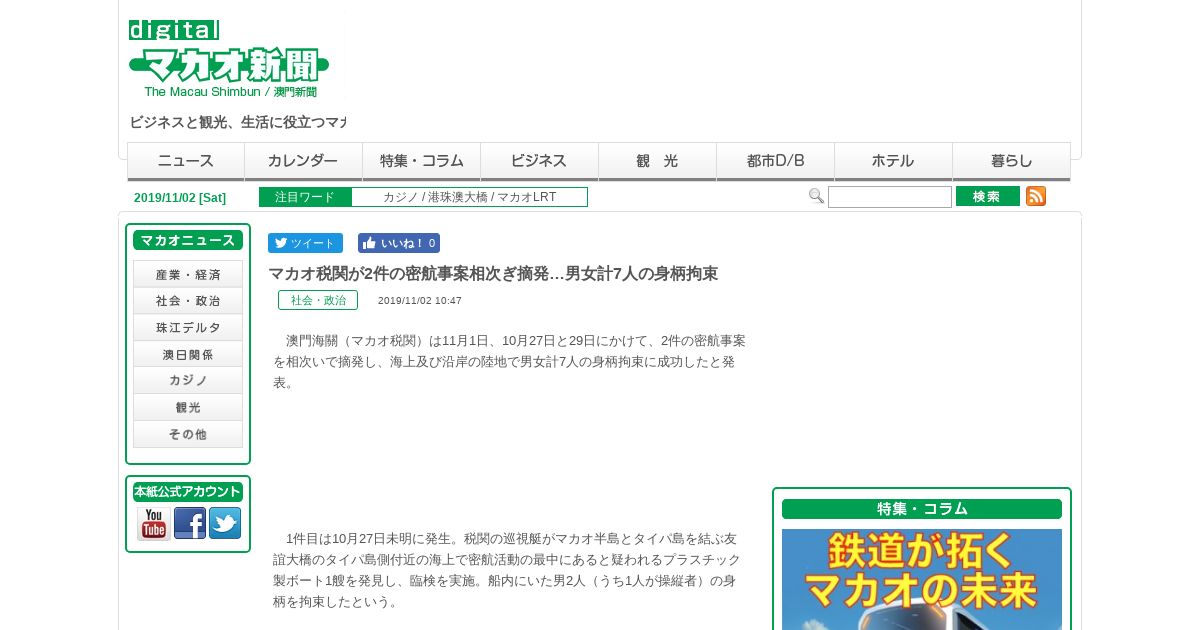Focus the search text field
This screenshot has height=630, width=1200.
tap(890, 197)
